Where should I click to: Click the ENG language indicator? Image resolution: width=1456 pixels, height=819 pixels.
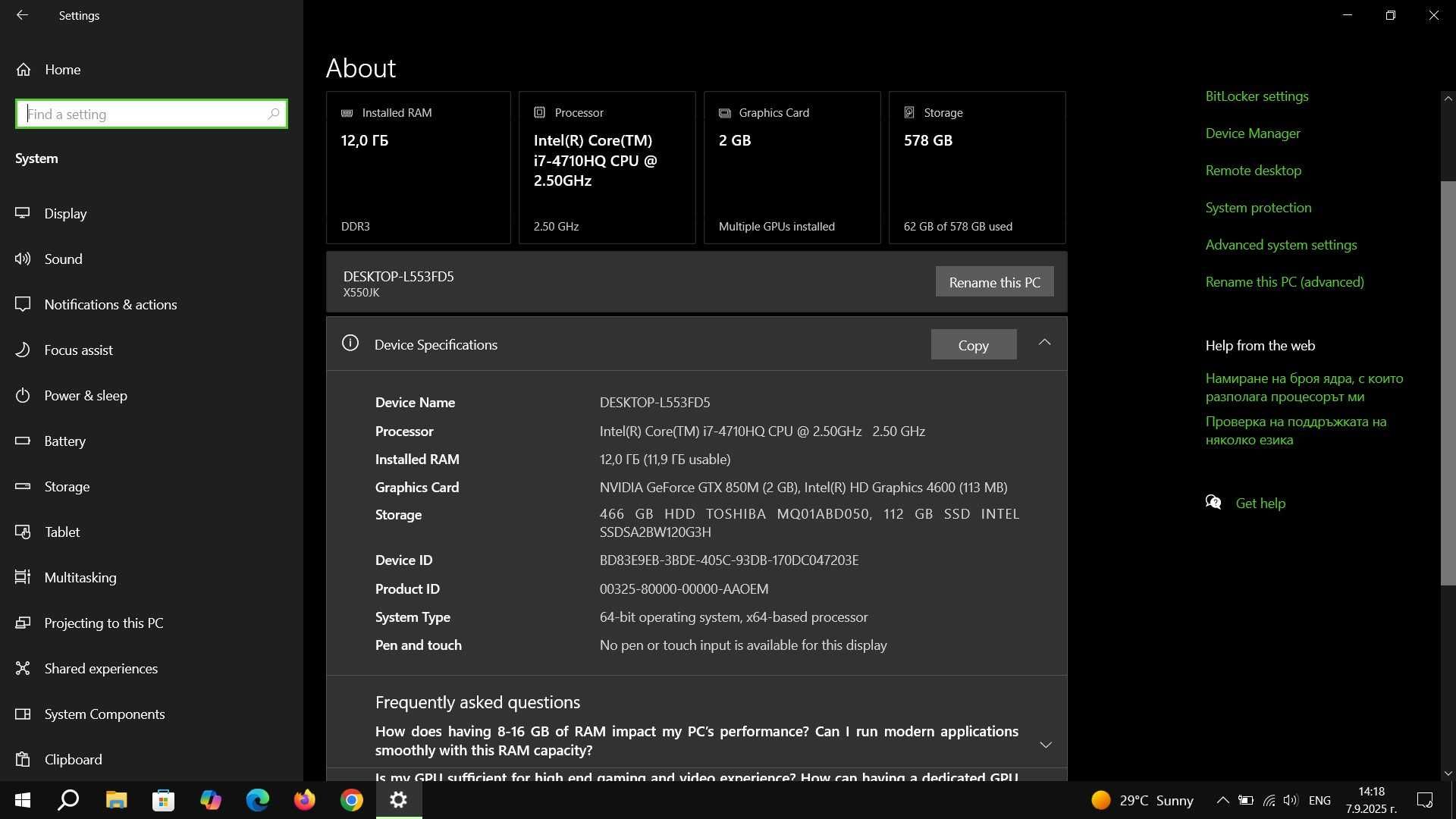tap(1319, 800)
